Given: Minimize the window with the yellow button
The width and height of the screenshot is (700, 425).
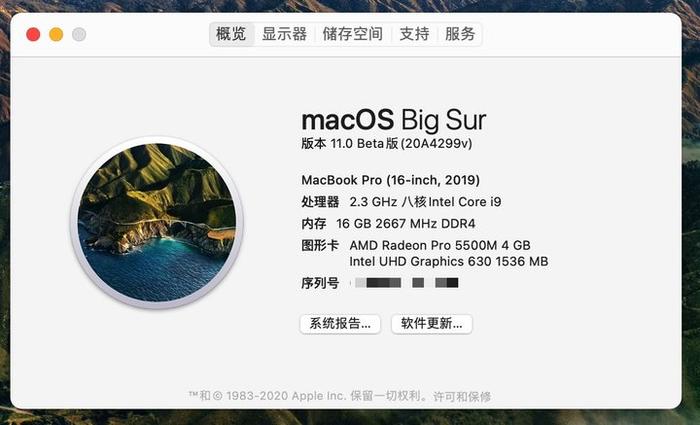Looking at the screenshot, I should 56,34.
